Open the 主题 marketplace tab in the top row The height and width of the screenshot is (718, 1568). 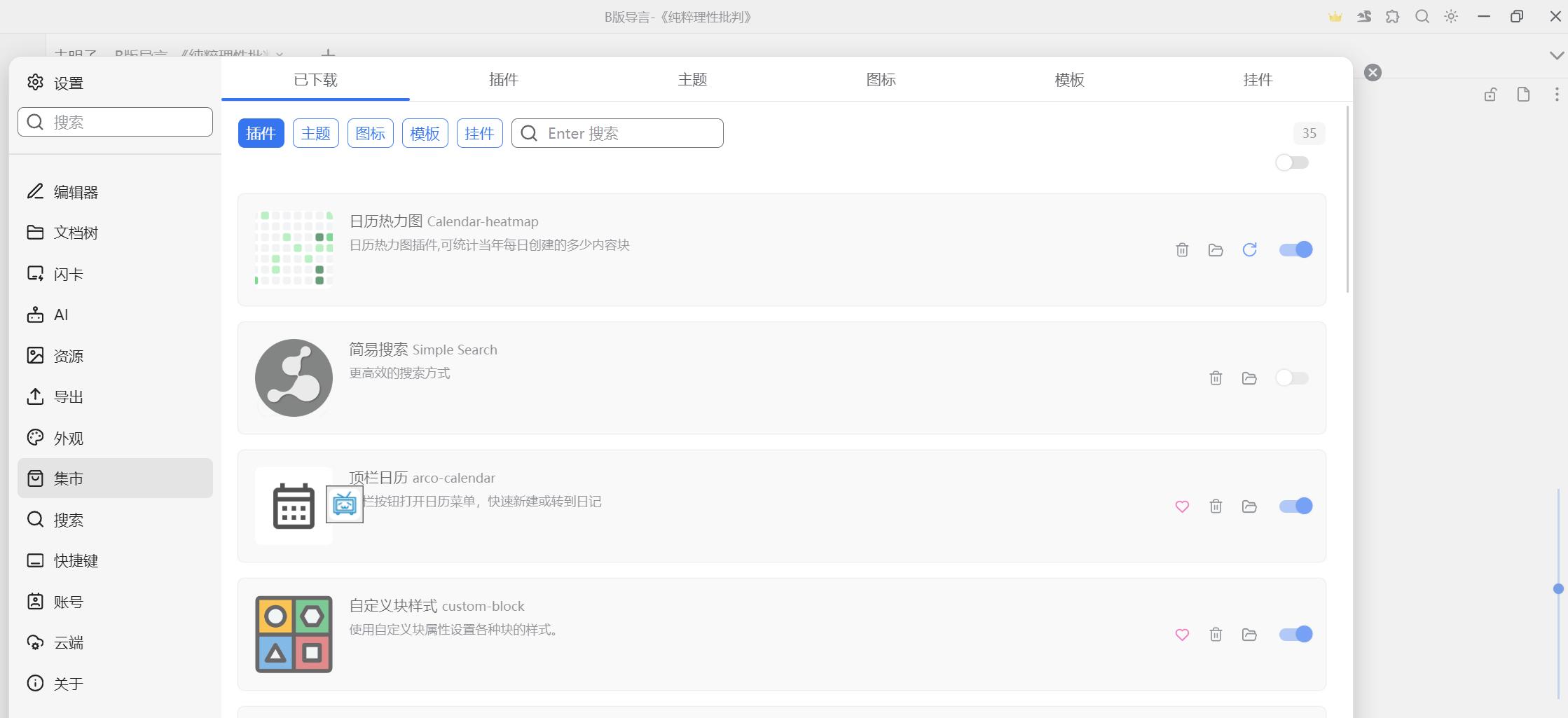tap(692, 79)
